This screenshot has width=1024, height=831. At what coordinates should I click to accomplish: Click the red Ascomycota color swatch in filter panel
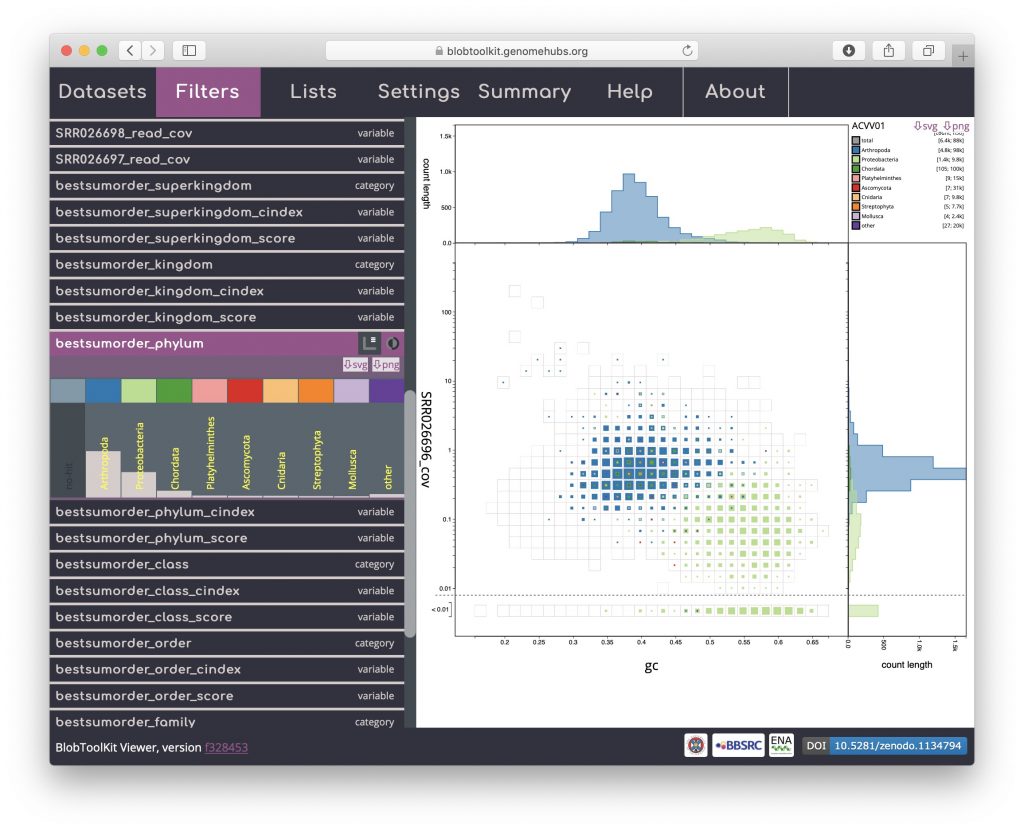pyautogui.click(x=245, y=390)
